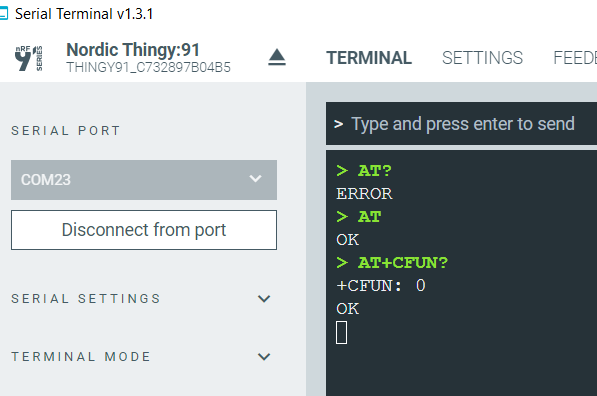Click the ERROR response line
The image size is (597, 396).
[x=364, y=194]
